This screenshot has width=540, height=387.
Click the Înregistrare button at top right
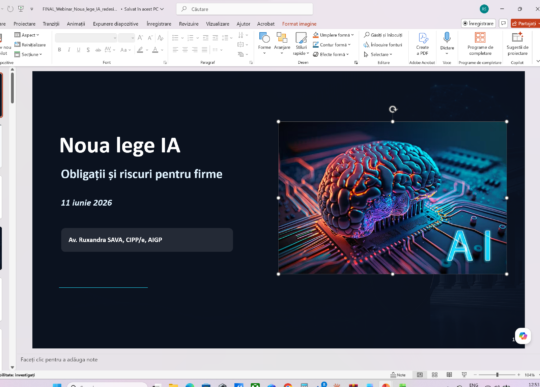pyautogui.click(x=478, y=23)
